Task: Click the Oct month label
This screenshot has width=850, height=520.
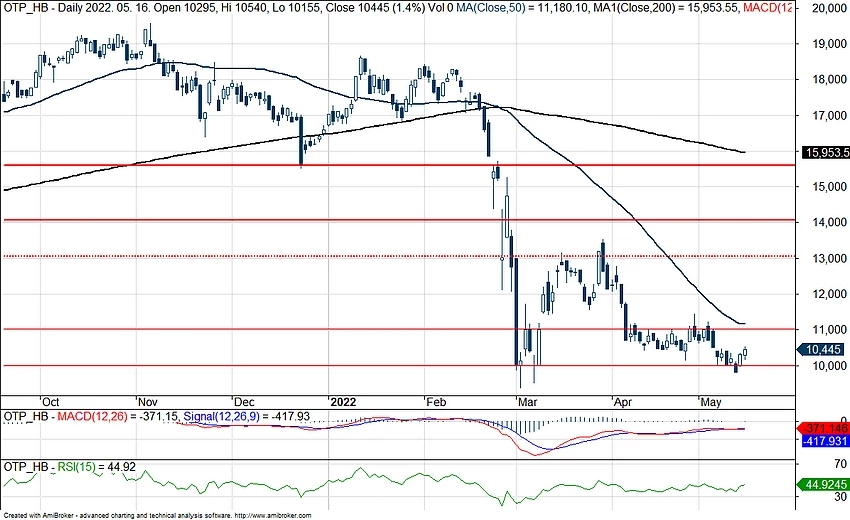Action: [50, 402]
